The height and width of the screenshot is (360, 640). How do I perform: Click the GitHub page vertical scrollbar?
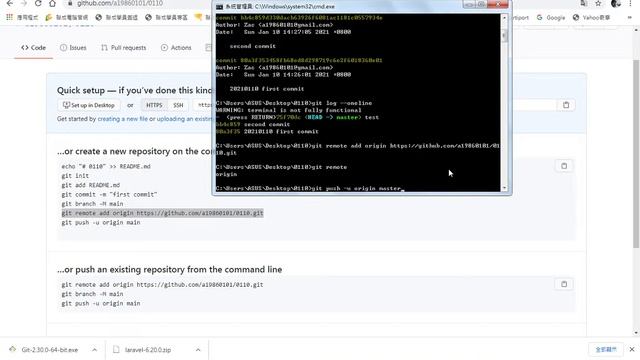[636, 153]
